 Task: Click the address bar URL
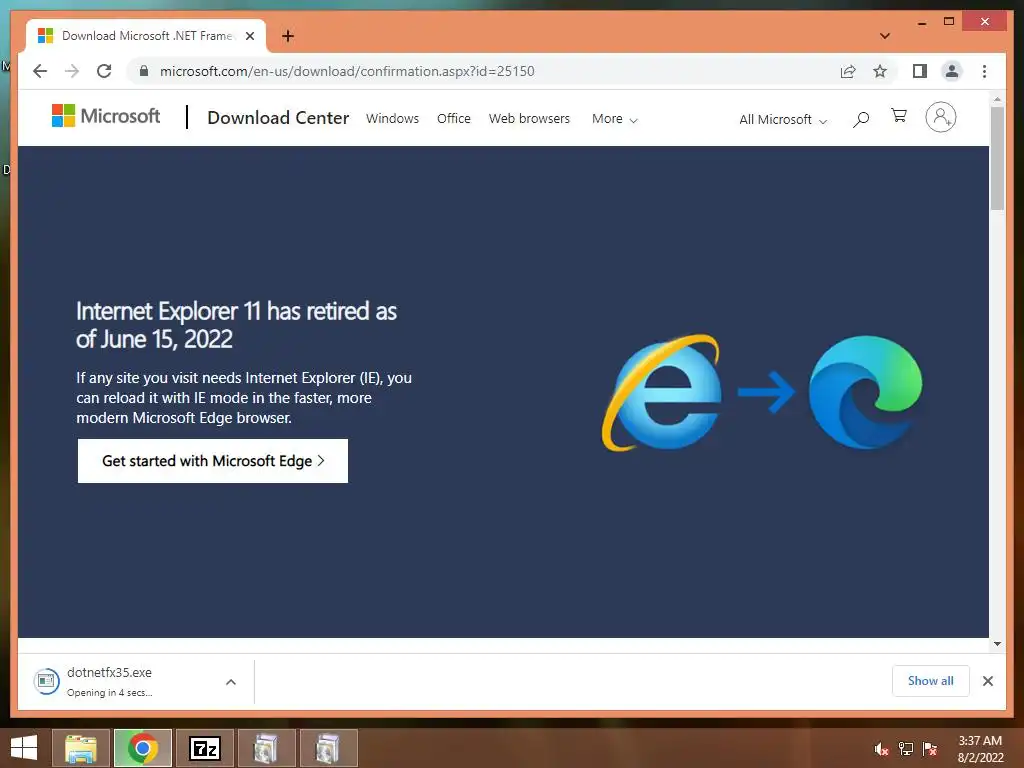click(347, 71)
